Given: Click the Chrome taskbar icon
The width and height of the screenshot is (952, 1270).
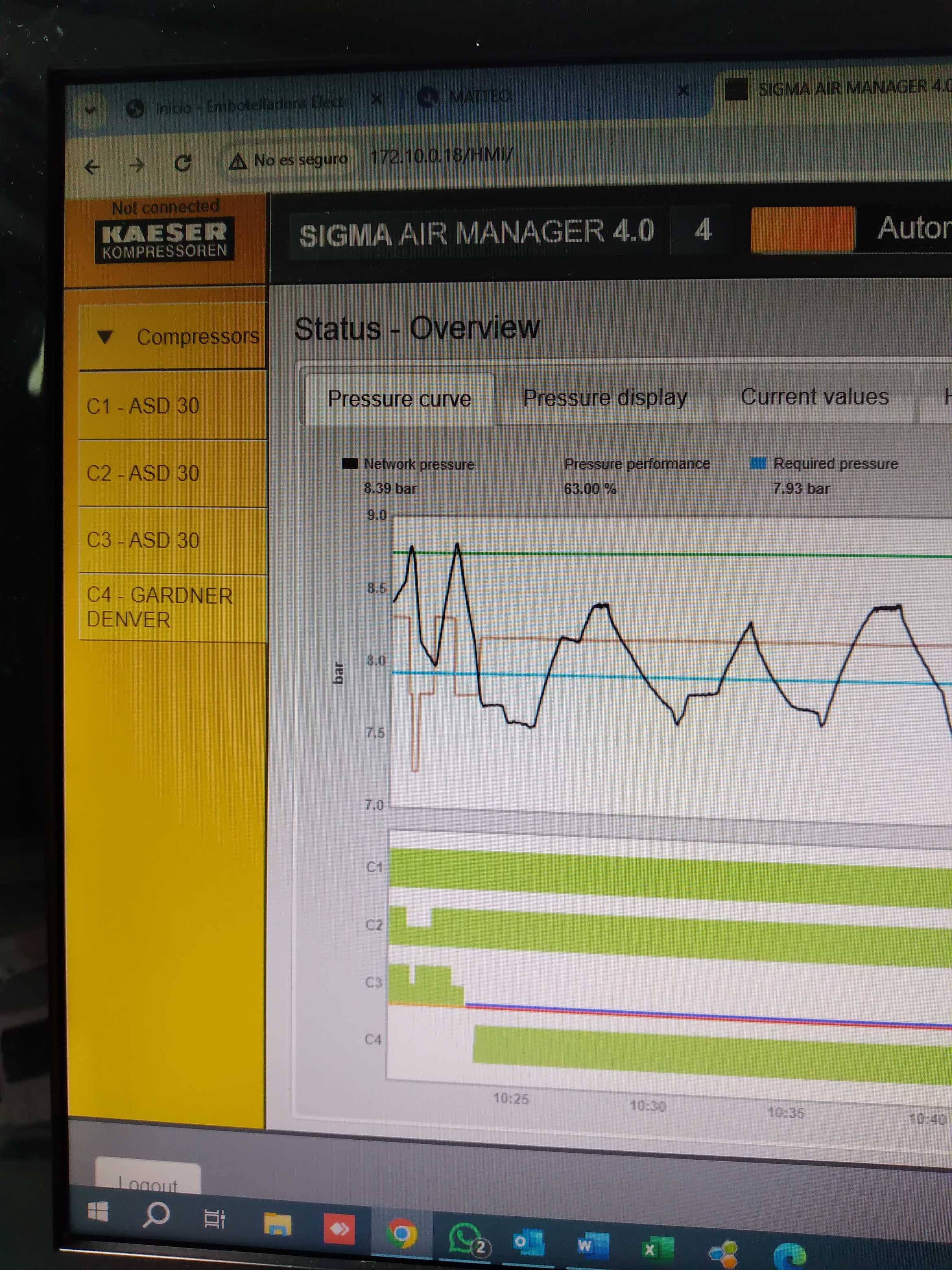Looking at the screenshot, I should coord(401,1233).
